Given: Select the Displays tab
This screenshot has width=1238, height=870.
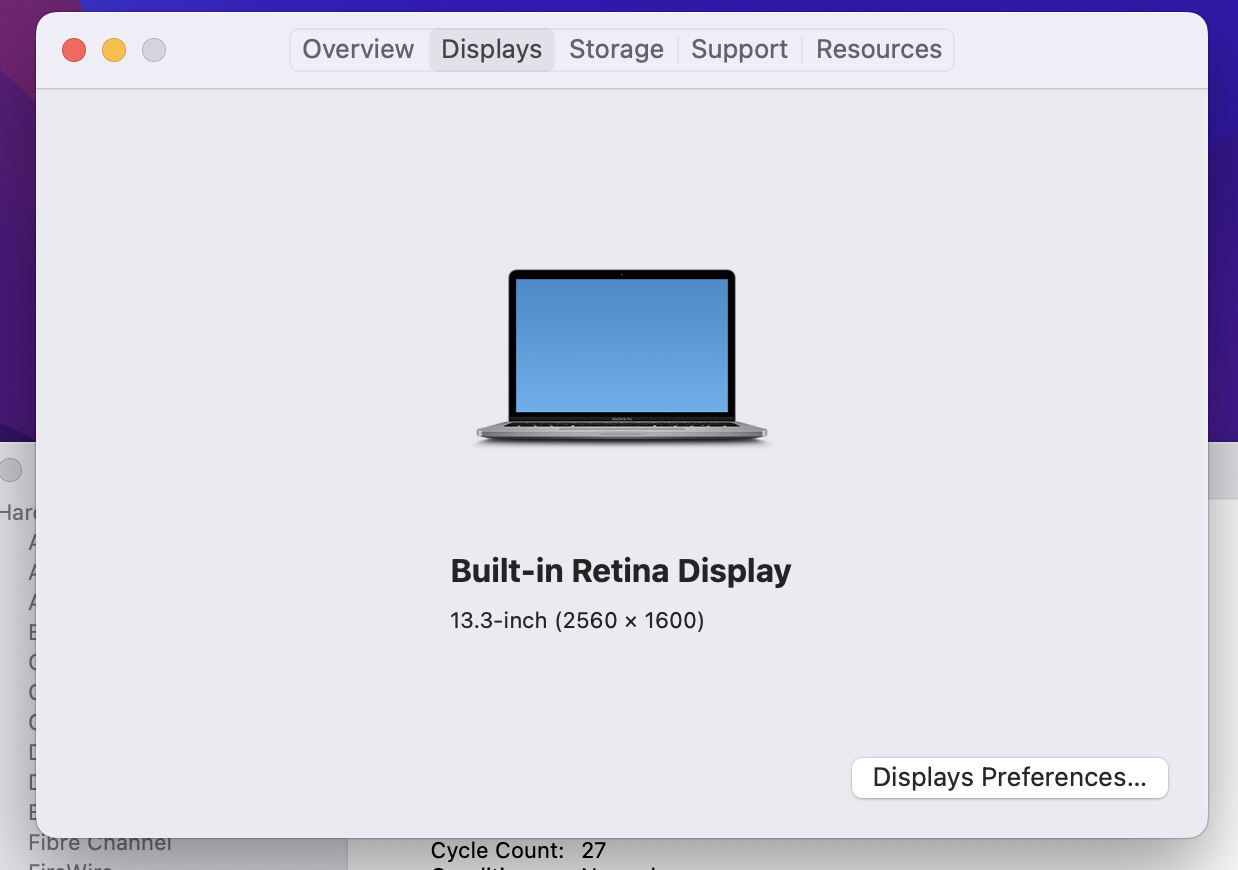Looking at the screenshot, I should (x=491, y=50).
